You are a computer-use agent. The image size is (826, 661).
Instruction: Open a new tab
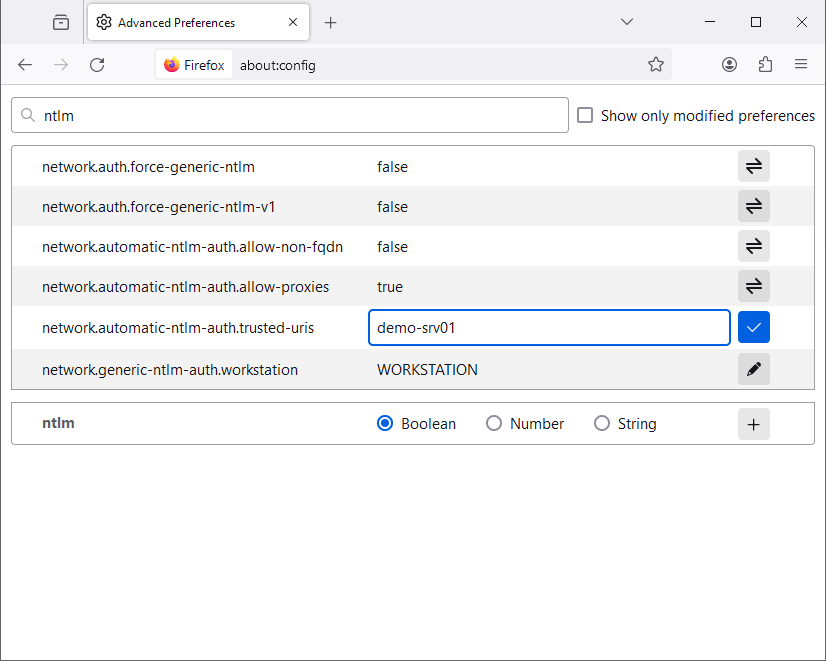[331, 22]
